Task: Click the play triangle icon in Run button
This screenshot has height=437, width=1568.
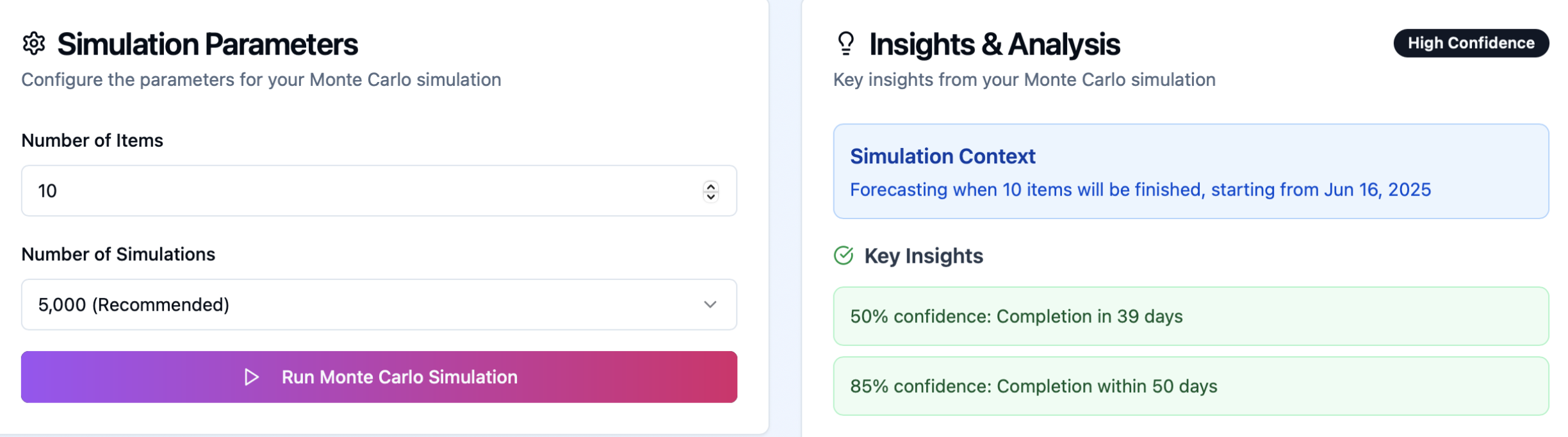Action: [252, 377]
